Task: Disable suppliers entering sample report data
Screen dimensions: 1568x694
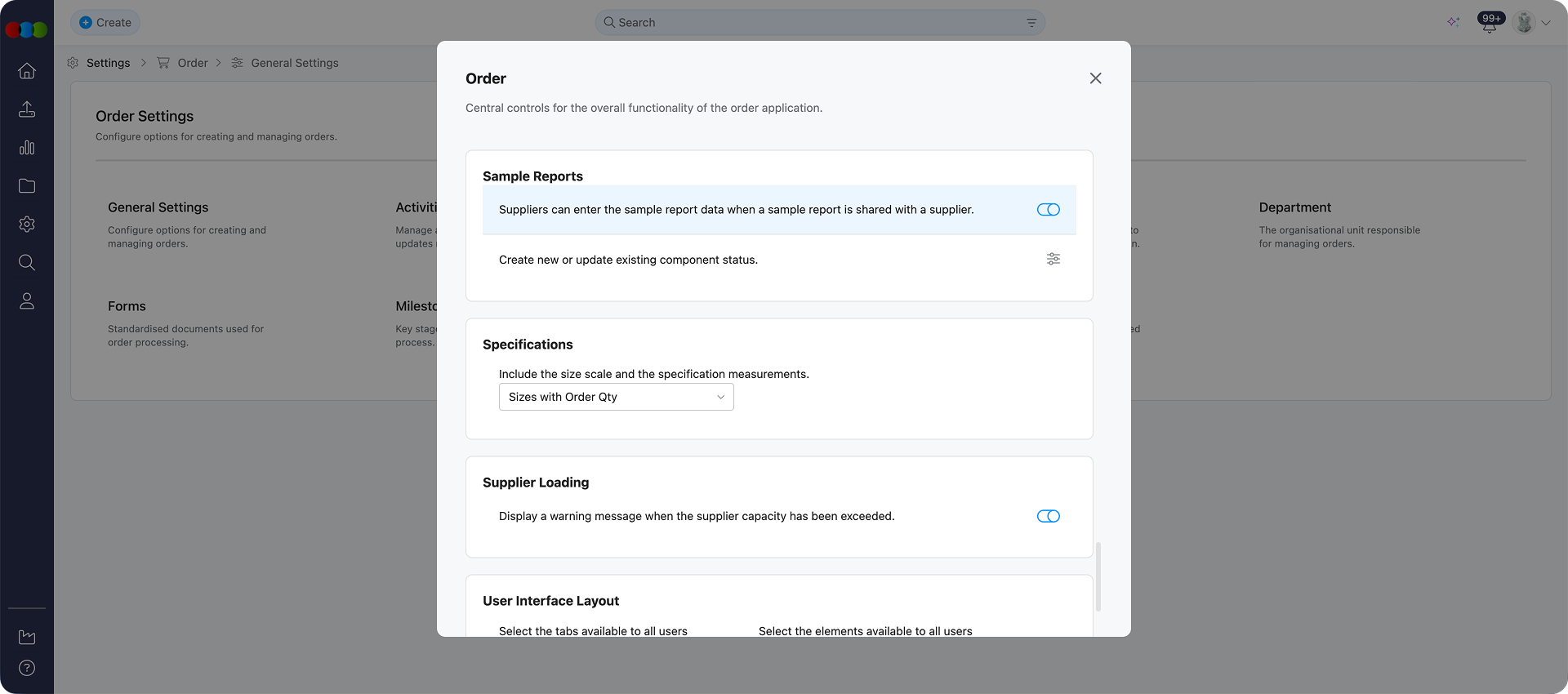Action: pos(1048,210)
